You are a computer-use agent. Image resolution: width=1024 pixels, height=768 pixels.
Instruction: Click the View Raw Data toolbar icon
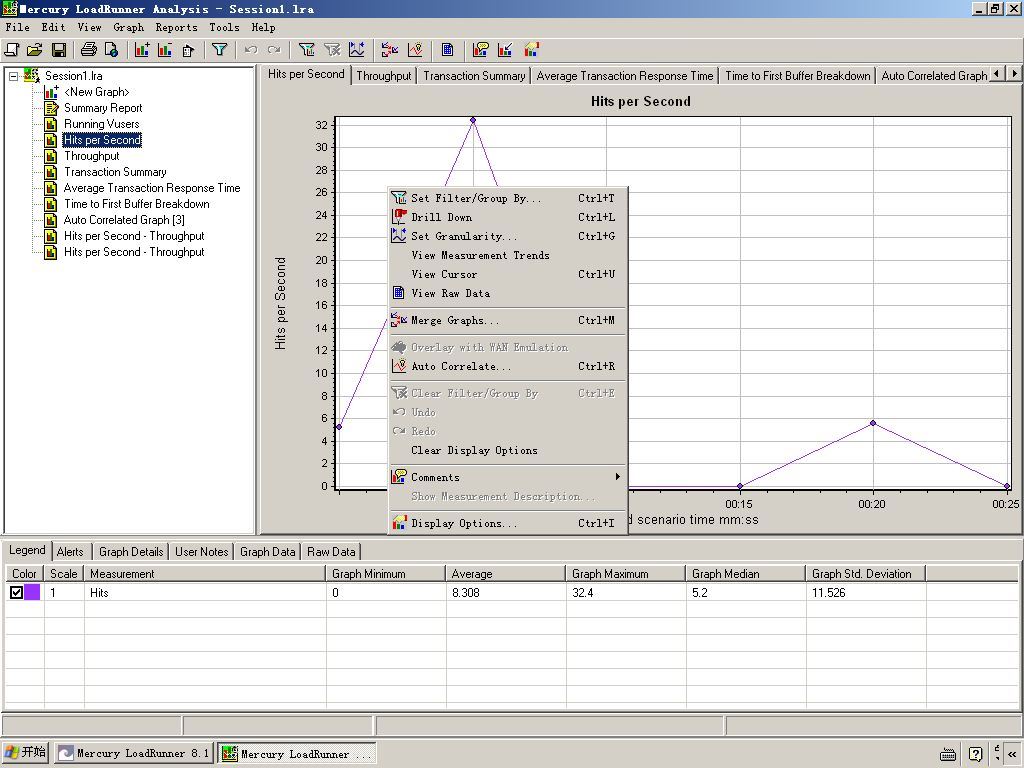447,50
